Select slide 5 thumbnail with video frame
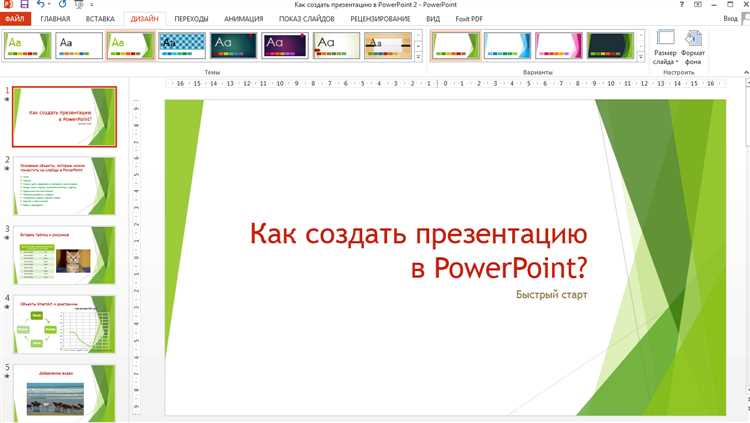750x423 pixels. tap(65, 393)
